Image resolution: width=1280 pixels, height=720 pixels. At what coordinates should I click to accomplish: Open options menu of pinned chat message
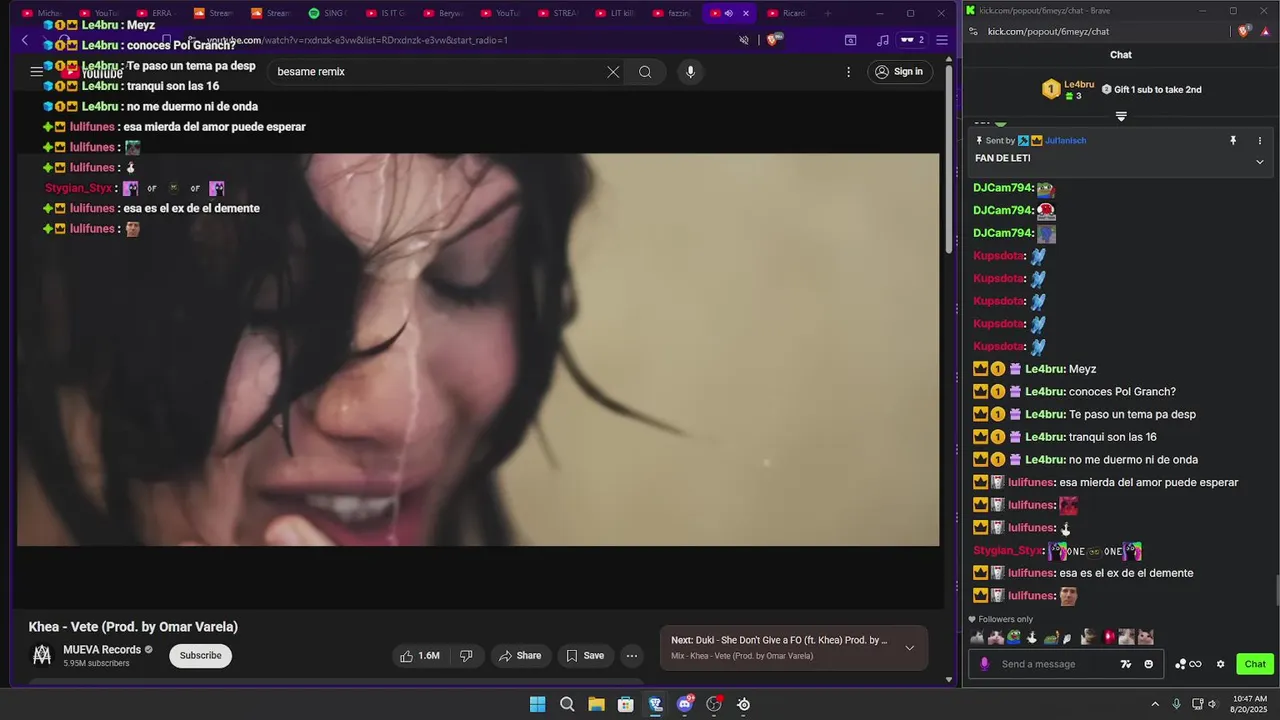tap(1260, 141)
